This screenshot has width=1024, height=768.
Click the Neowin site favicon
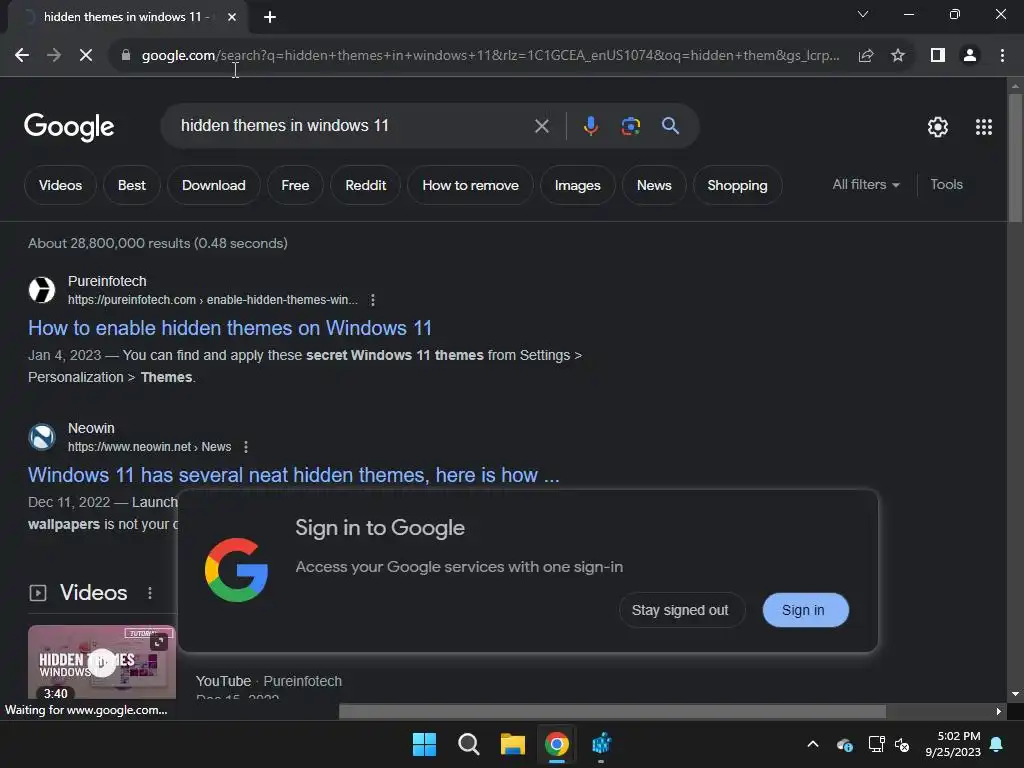click(42, 437)
